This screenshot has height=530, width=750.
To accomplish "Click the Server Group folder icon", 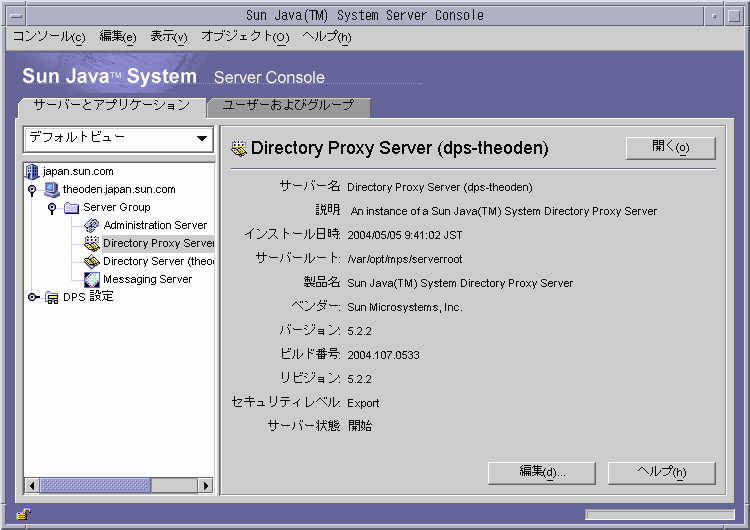I will point(71,208).
